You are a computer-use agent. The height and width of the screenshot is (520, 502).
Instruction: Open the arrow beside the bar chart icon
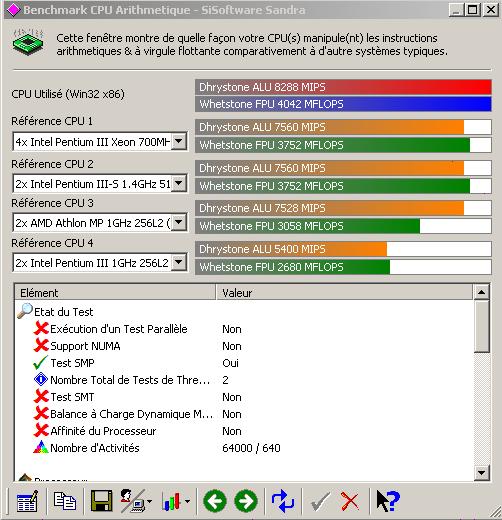(x=187, y=501)
